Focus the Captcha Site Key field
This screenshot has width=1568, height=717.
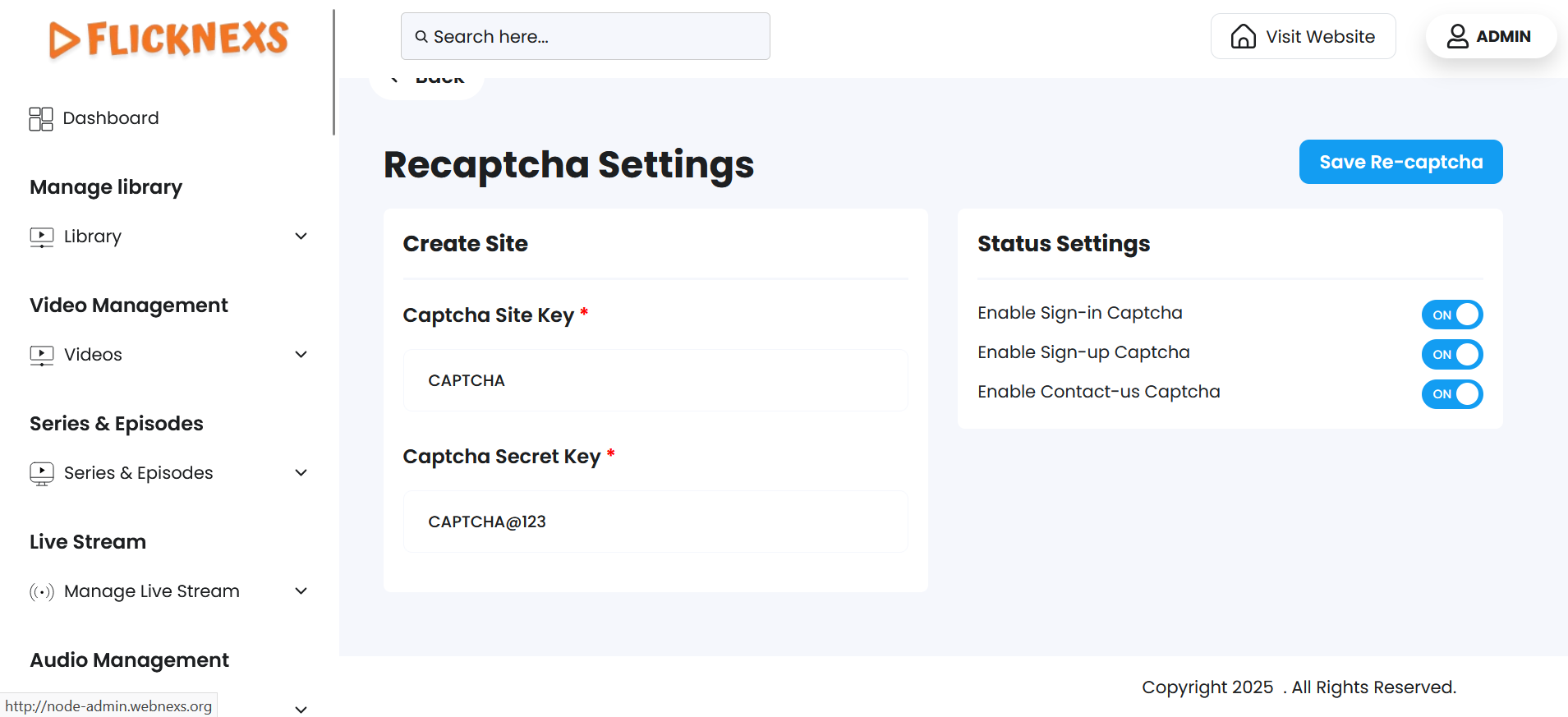click(x=655, y=381)
